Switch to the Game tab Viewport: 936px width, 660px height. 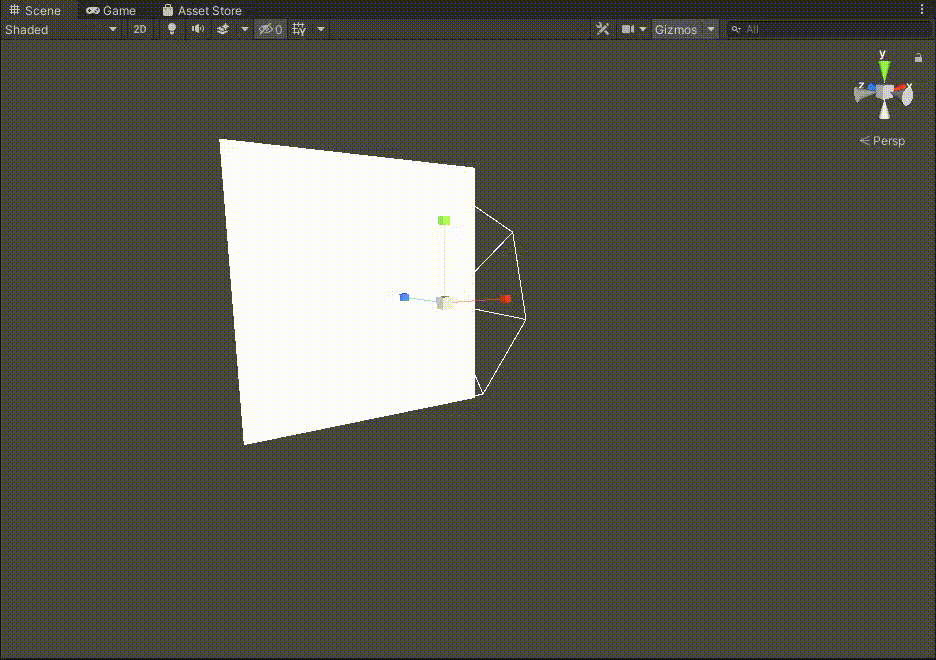[x=111, y=10]
